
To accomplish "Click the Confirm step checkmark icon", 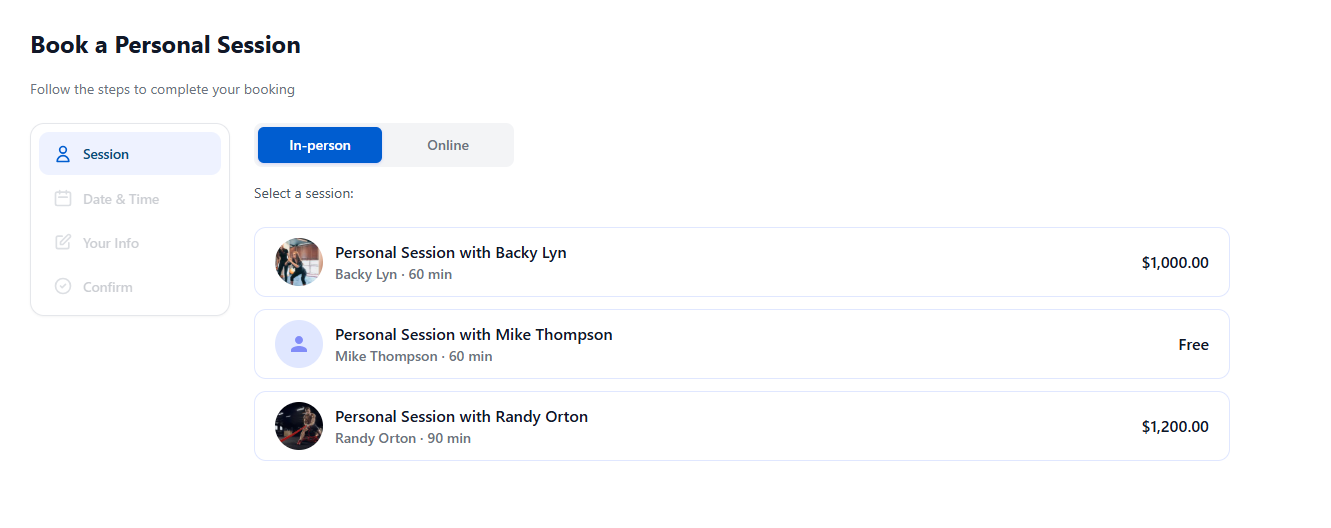I will (63, 287).
